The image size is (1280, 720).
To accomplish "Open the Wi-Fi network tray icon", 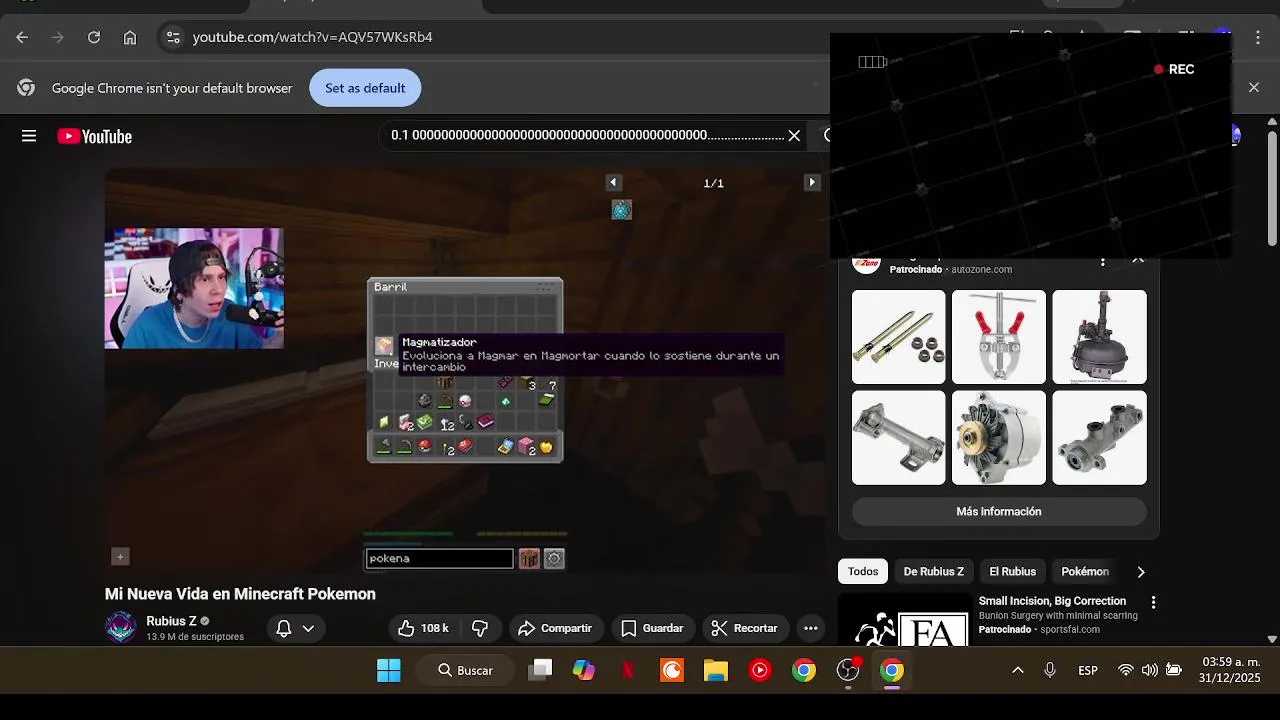I will click(x=1126, y=670).
